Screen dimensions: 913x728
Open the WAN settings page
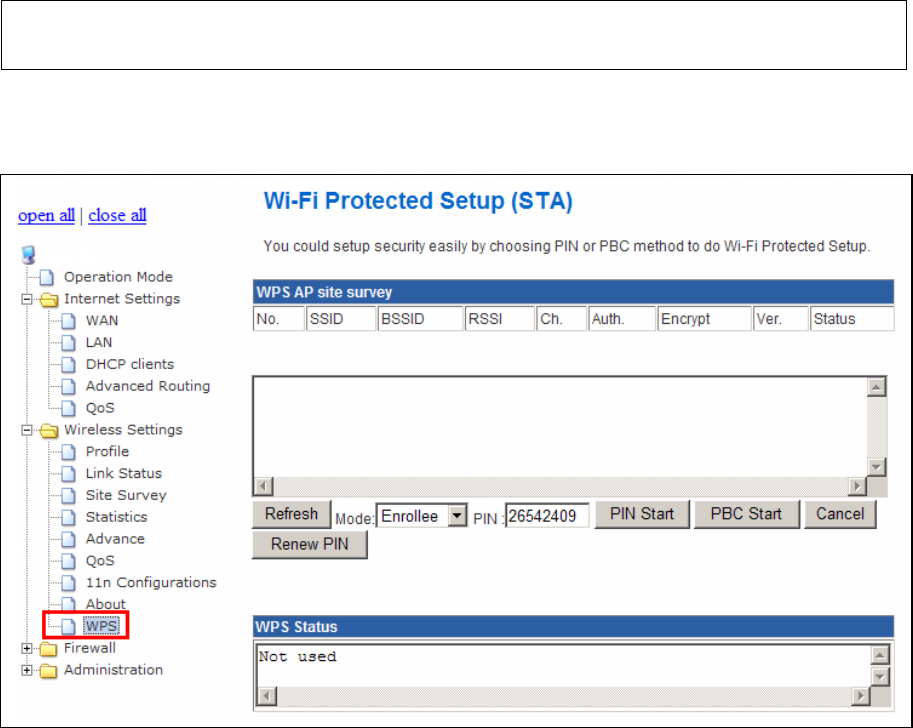point(102,320)
